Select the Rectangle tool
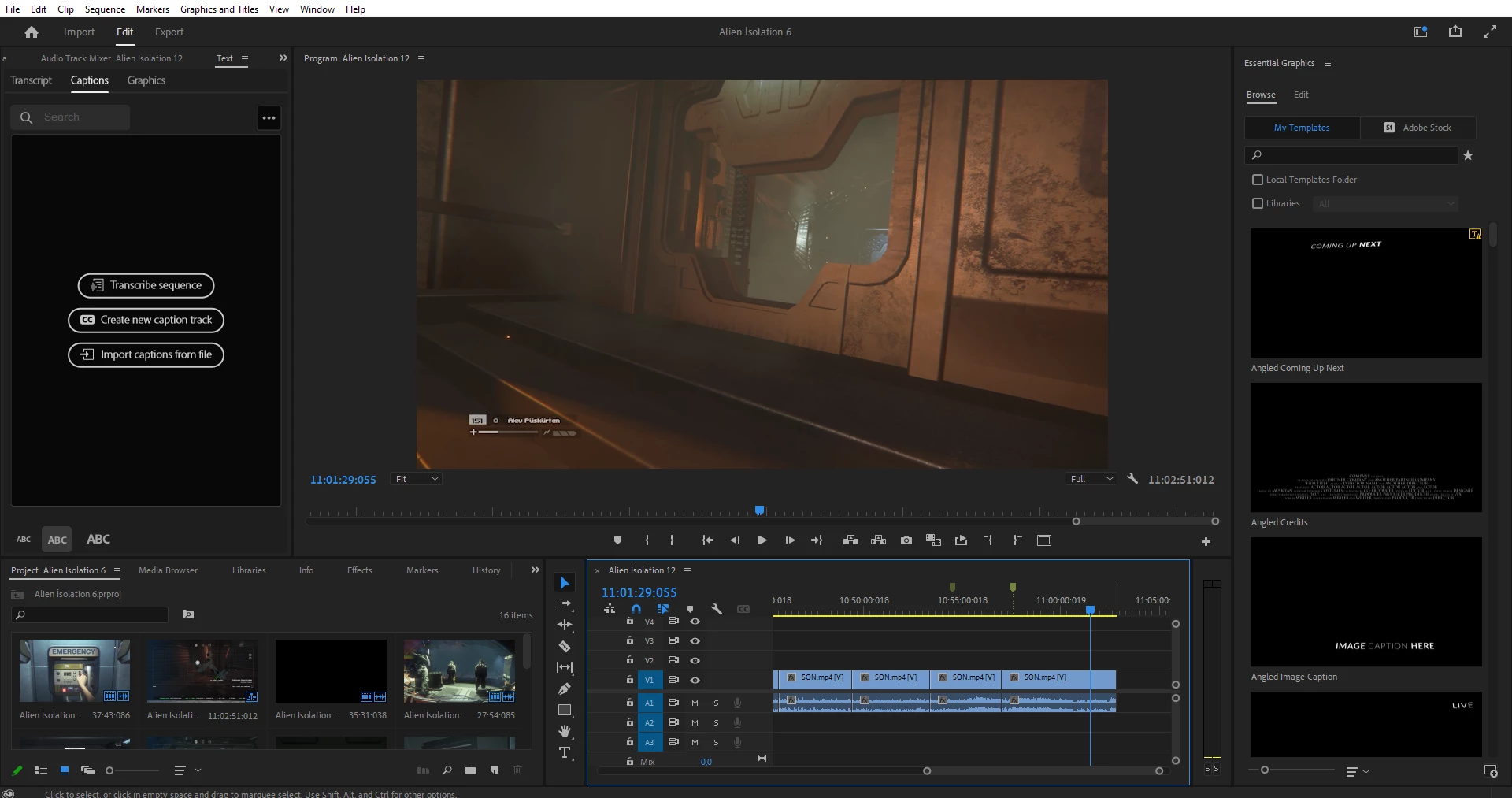The height and width of the screenshot is (798, 1512). 565,710
